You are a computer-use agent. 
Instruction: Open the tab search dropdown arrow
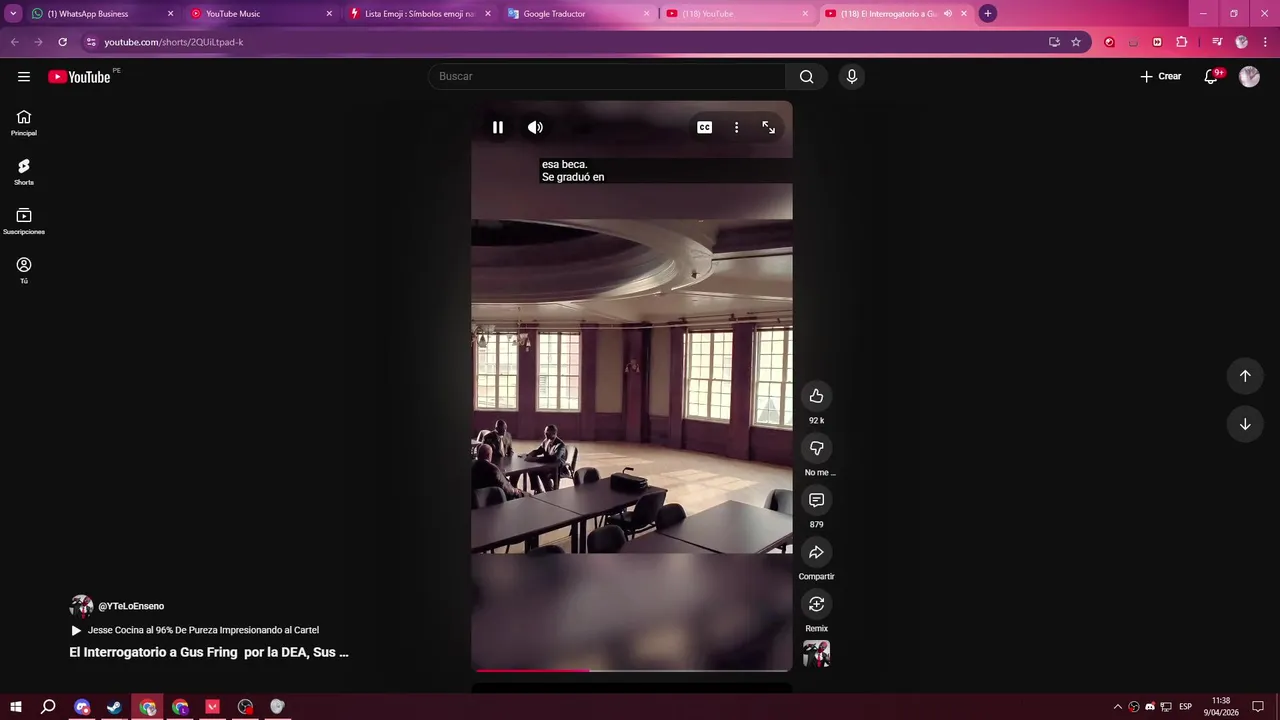(13, 14)
